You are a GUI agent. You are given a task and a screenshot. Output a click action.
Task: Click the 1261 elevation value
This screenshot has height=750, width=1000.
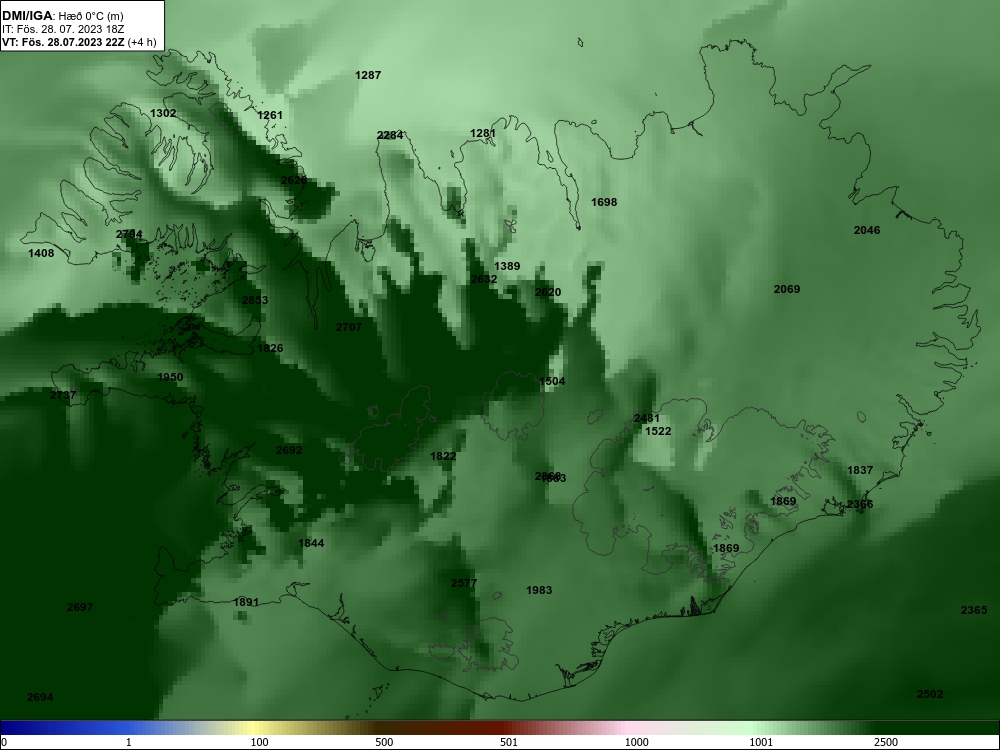pyautogui.click(x=270, y=115)
